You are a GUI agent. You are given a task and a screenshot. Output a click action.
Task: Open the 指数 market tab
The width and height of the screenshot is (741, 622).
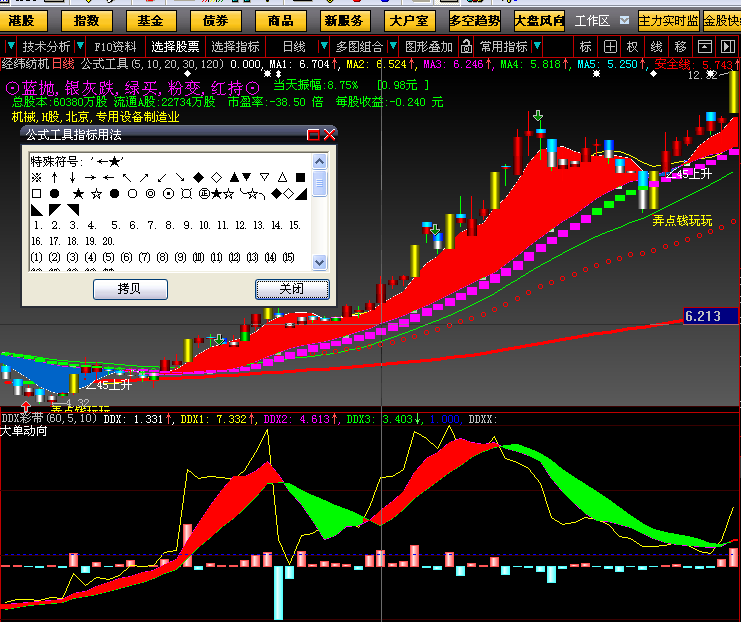tap(86, 21)
